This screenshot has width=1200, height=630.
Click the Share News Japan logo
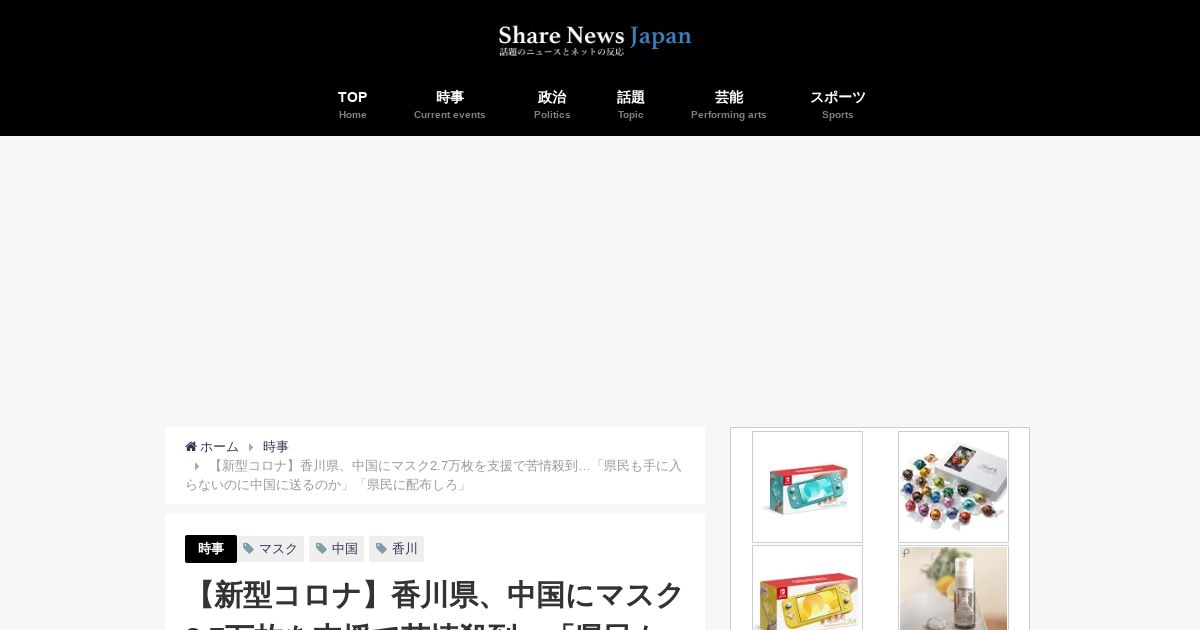pyautogui.click(x=595, y=39)
